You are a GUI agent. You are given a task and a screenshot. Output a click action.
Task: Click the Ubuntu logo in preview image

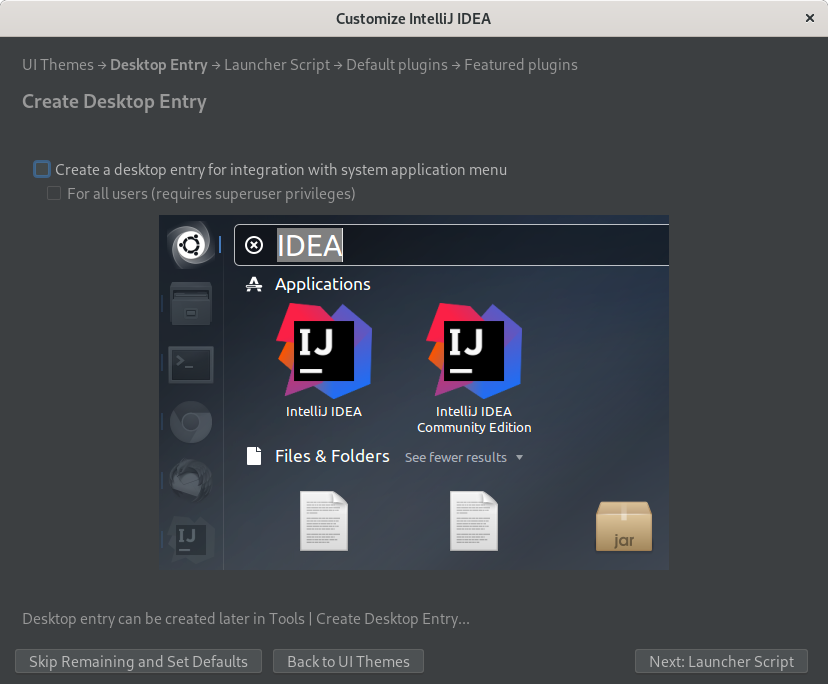pyautogui.click(x=191, y=245)
